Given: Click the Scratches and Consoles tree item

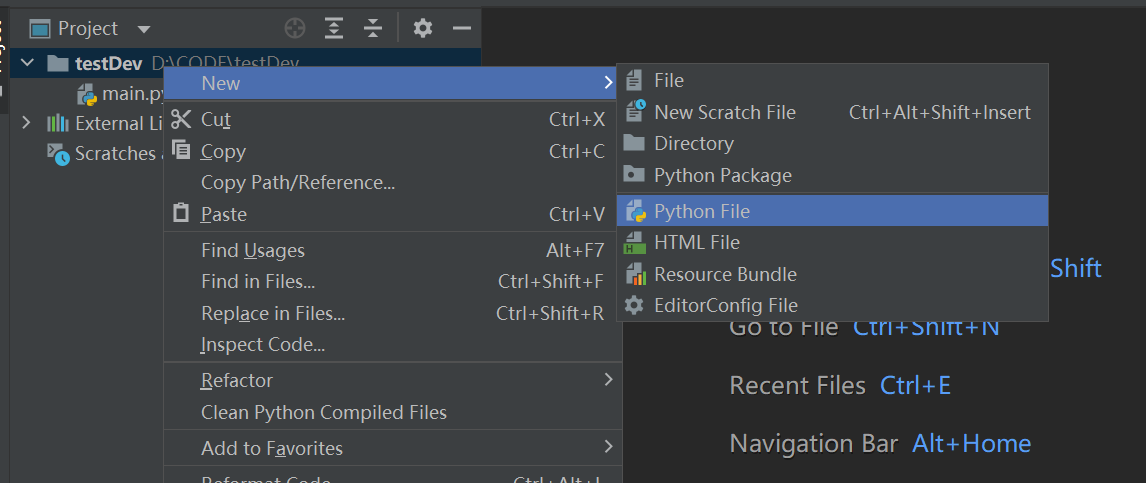Looking at the screenshot, I should pos(105,154).
